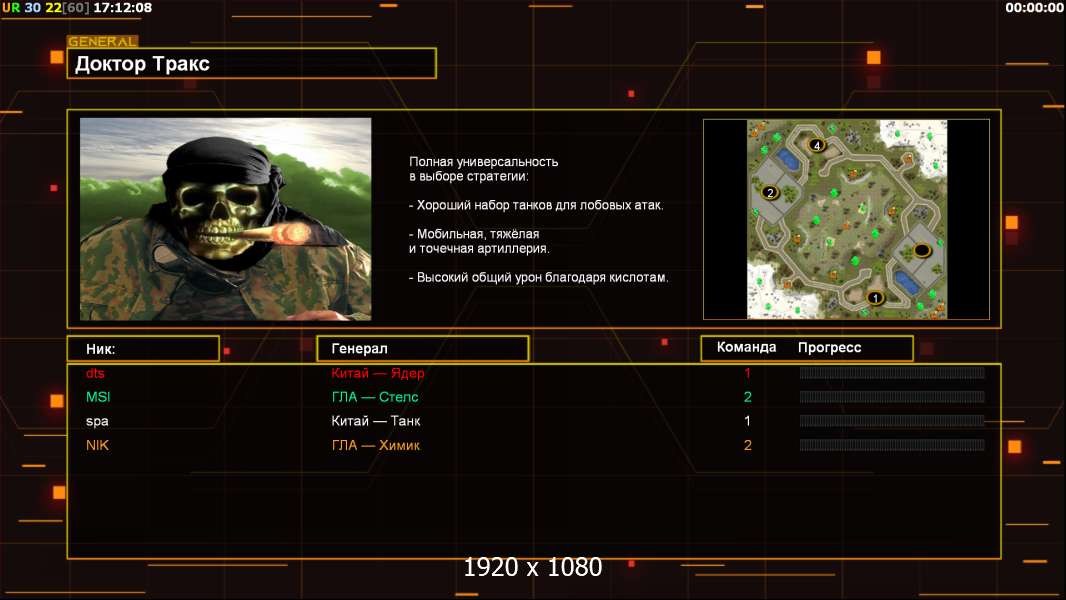Click the 'Хороший набор танков' bullet line

(536, 205)
